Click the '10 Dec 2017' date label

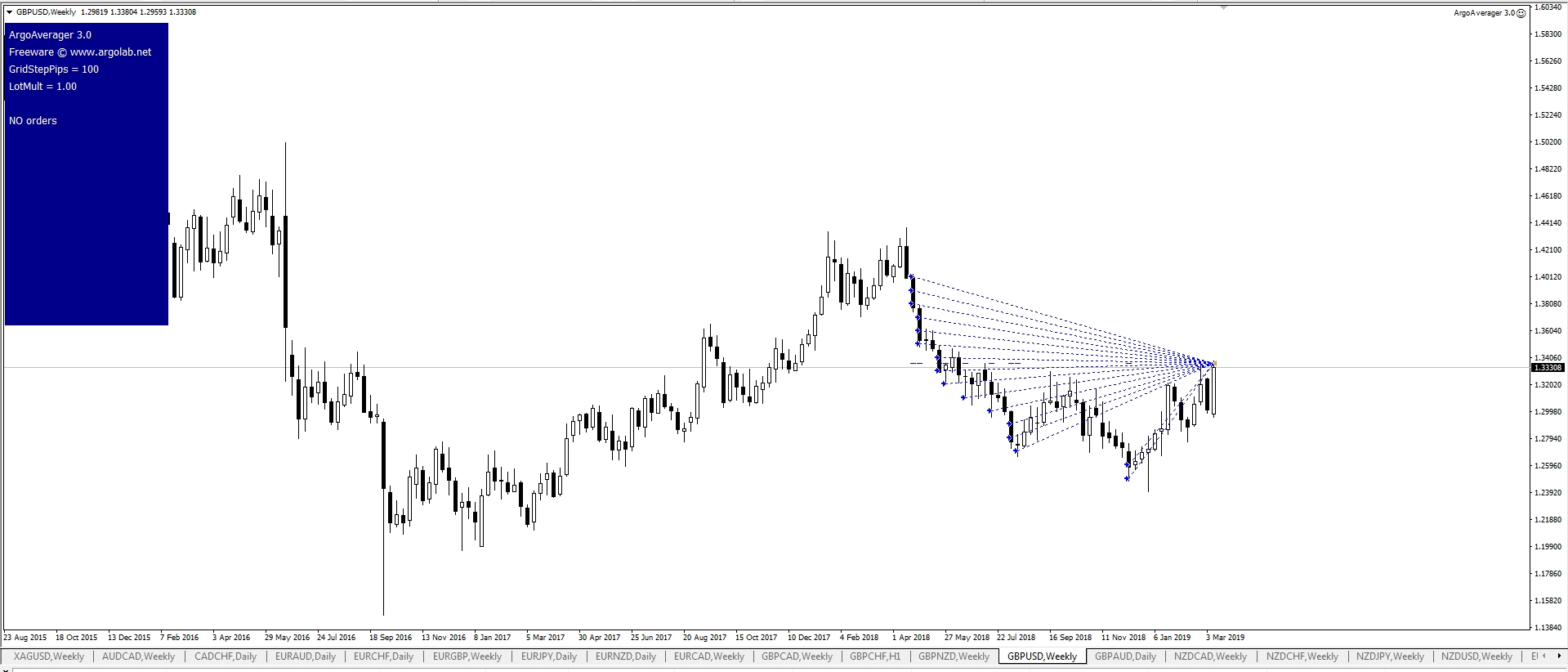click(809, 638)
